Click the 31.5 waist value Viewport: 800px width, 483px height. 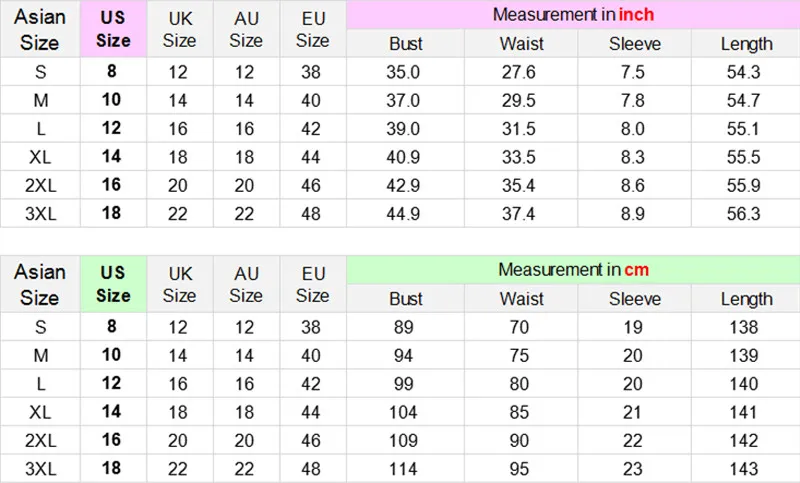[519, 128]
